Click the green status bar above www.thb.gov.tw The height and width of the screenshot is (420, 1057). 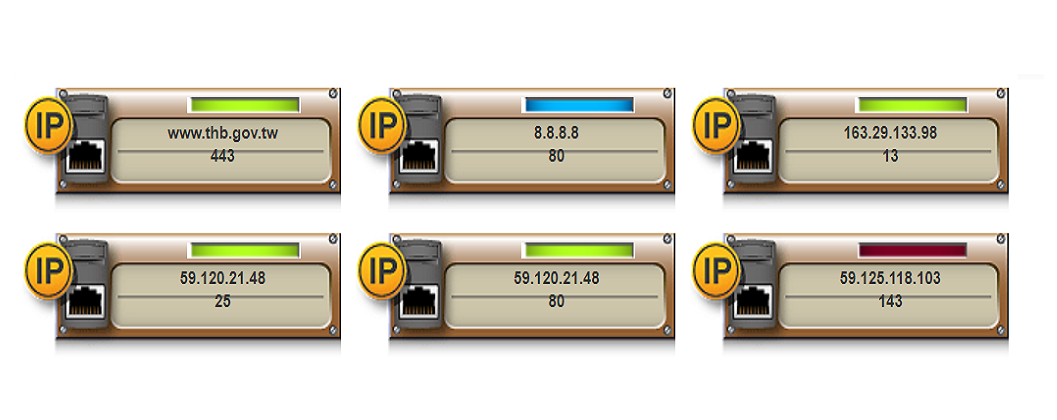pyautogui.click(x=244, y=104)
